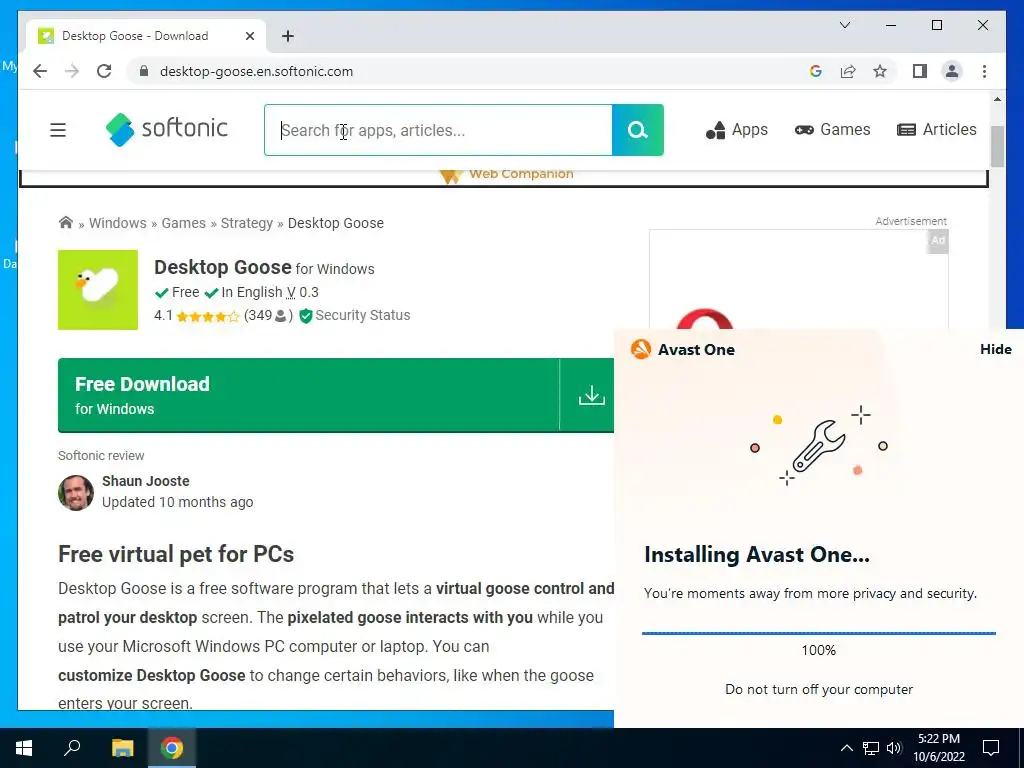
Task: Open the Softonic hamburger menu
Action: click(58, 130)
